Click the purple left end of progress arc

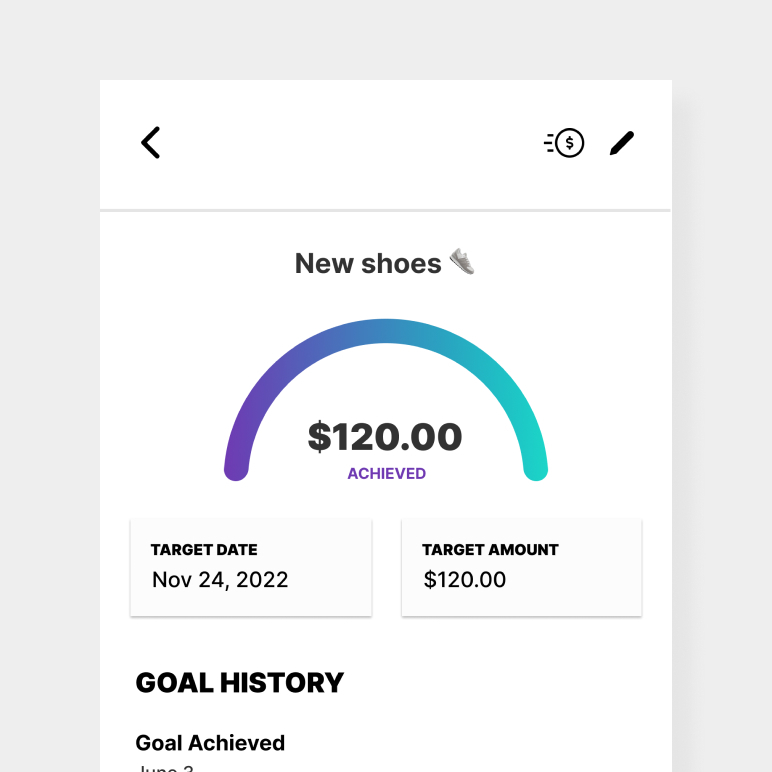236,468
